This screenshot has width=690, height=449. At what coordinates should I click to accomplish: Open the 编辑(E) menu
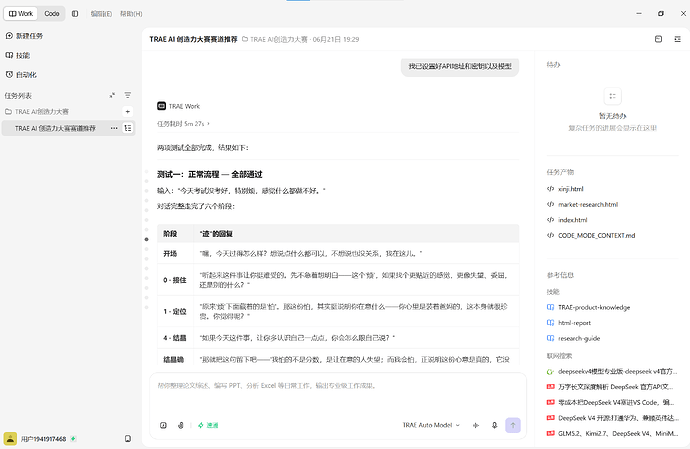[101, 14]
